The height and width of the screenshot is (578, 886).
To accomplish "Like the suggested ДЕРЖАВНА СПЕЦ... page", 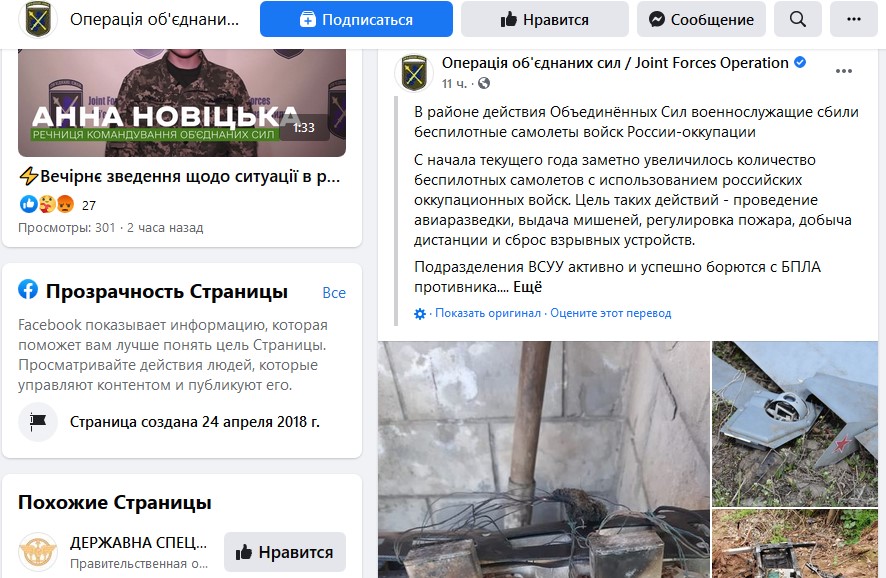I will point(285,552).
